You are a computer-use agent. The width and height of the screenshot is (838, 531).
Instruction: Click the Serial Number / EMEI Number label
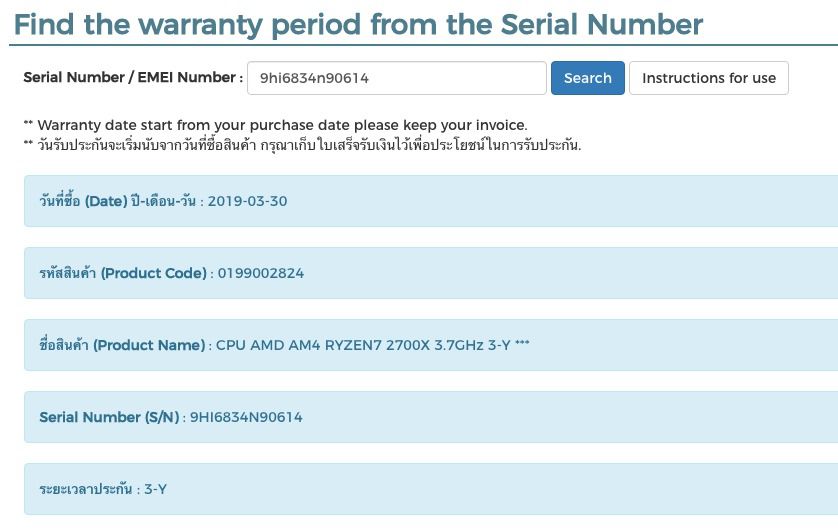pyautogui.click(x=132, y=78)
